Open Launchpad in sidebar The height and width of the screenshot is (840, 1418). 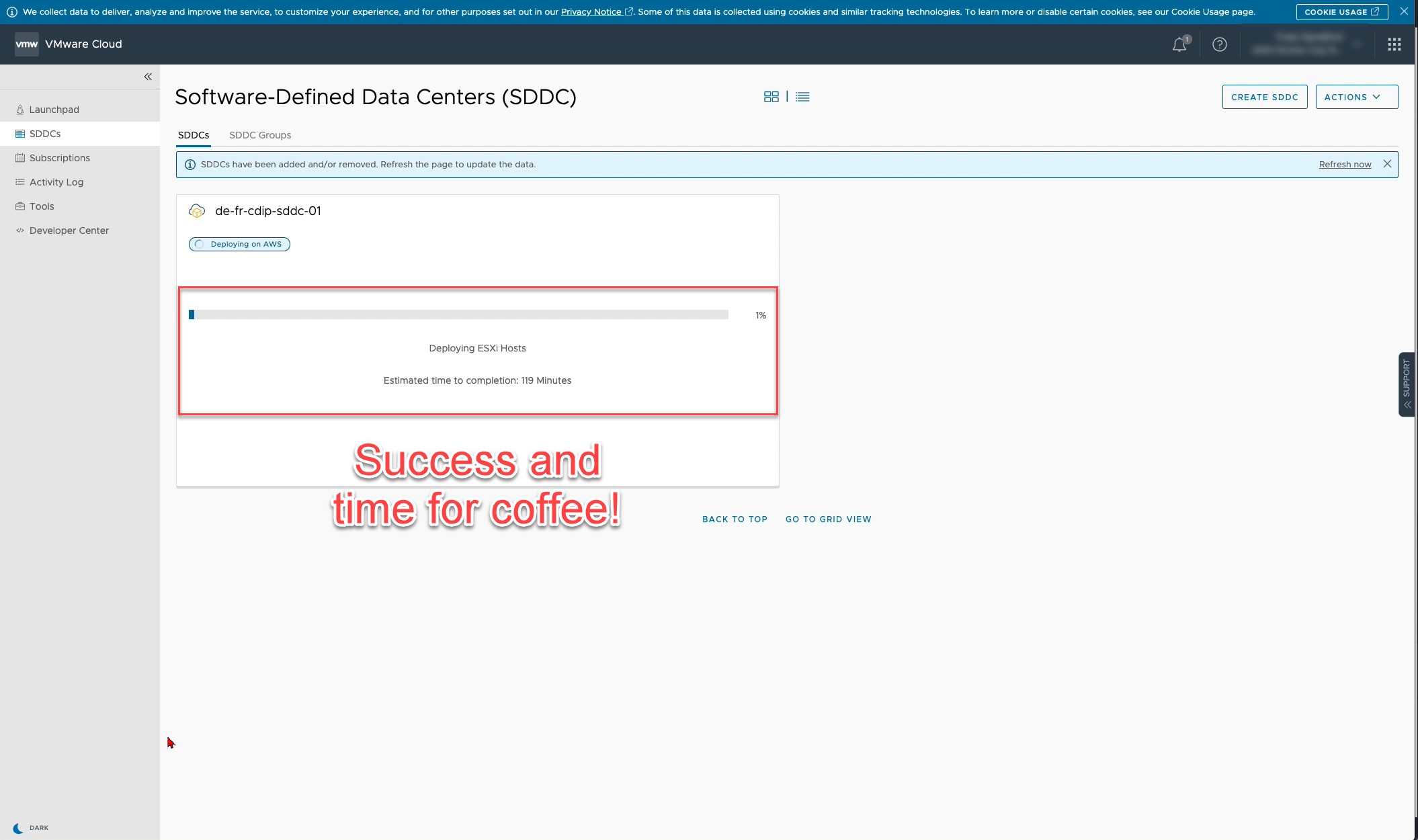(80, 110)
